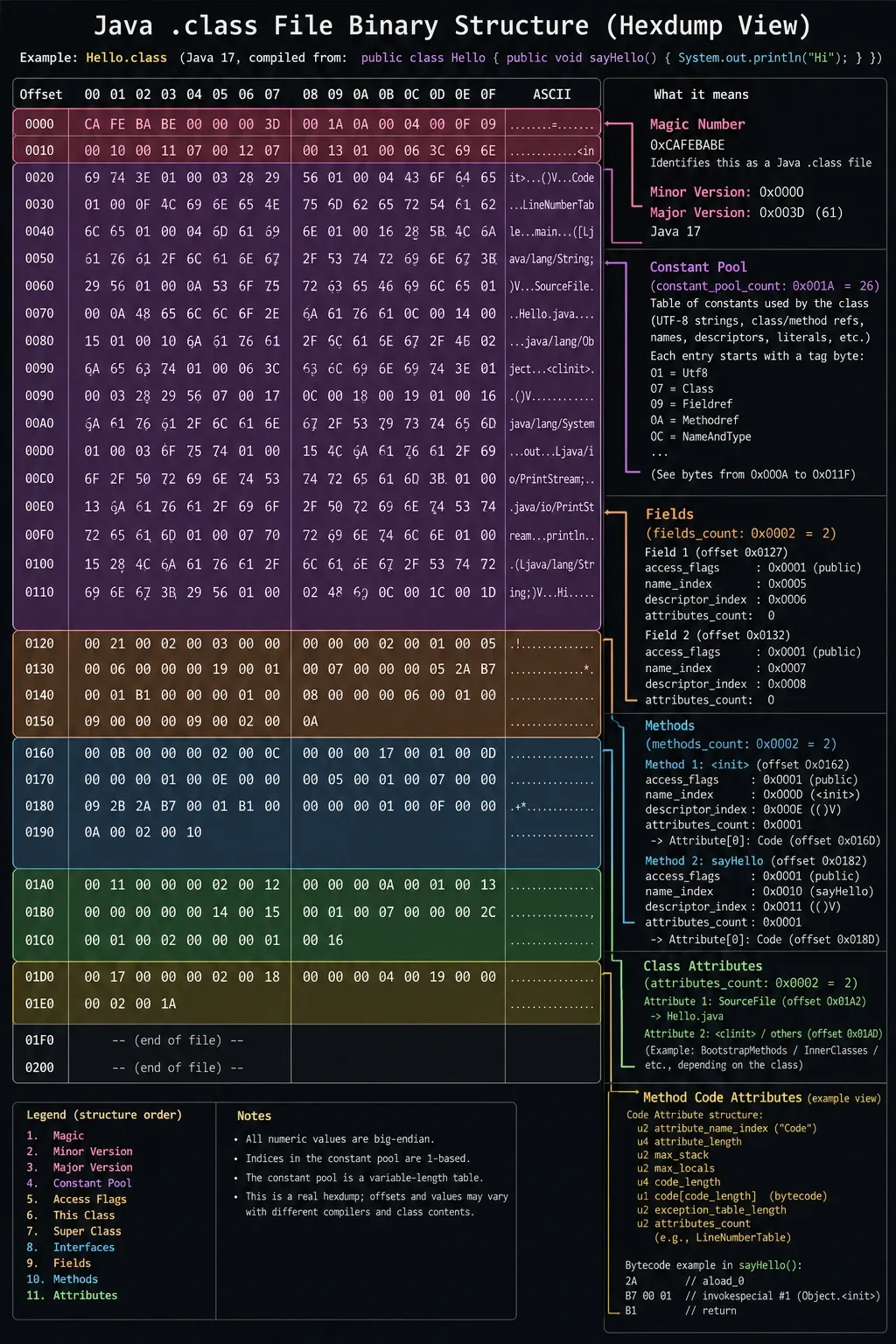Select offset row label '0190'
Screen dimensions: 896x1344
pyautogui.click(x=39, y=833)
